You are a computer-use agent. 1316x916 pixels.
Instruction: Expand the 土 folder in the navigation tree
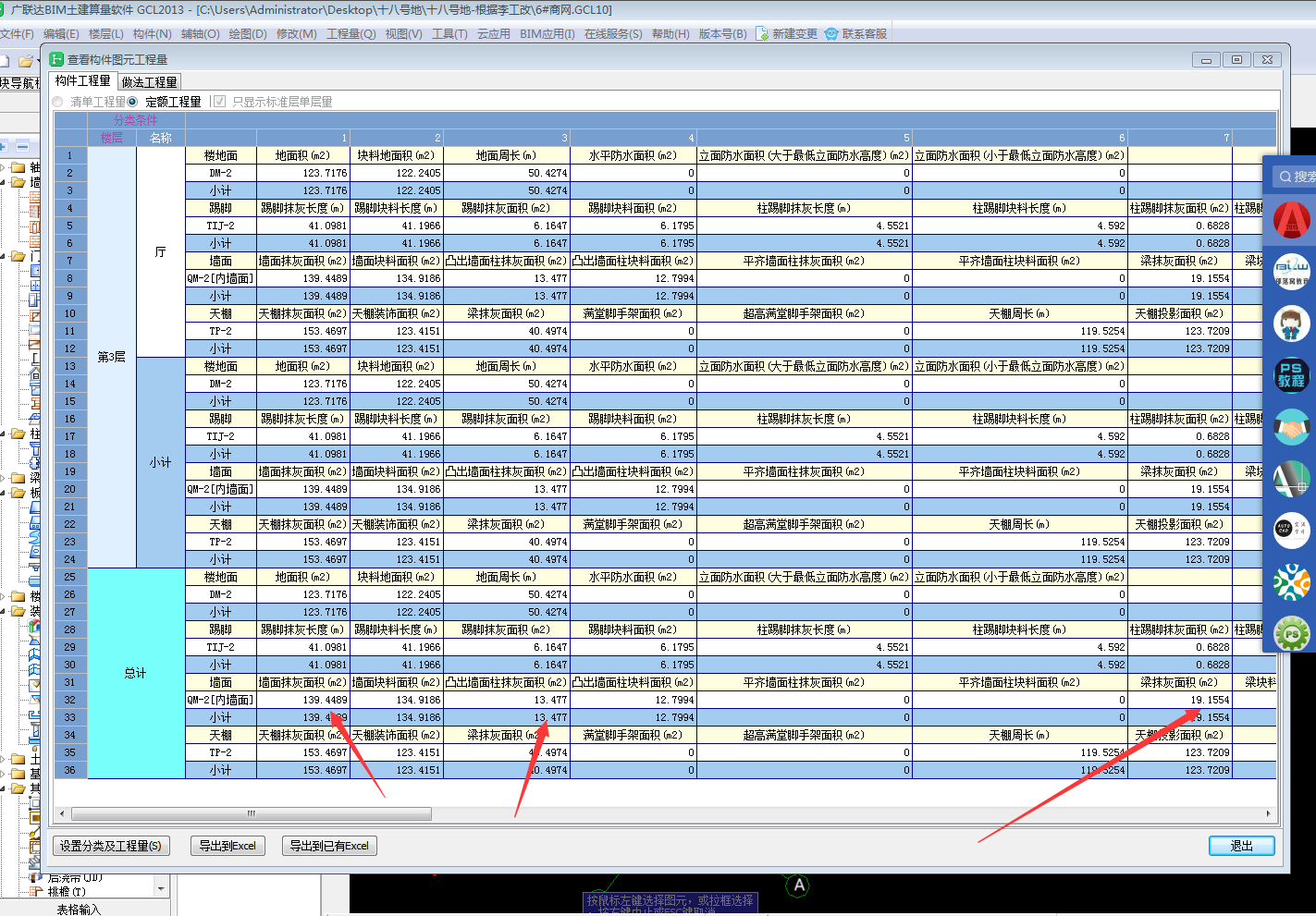click(3, 759)
